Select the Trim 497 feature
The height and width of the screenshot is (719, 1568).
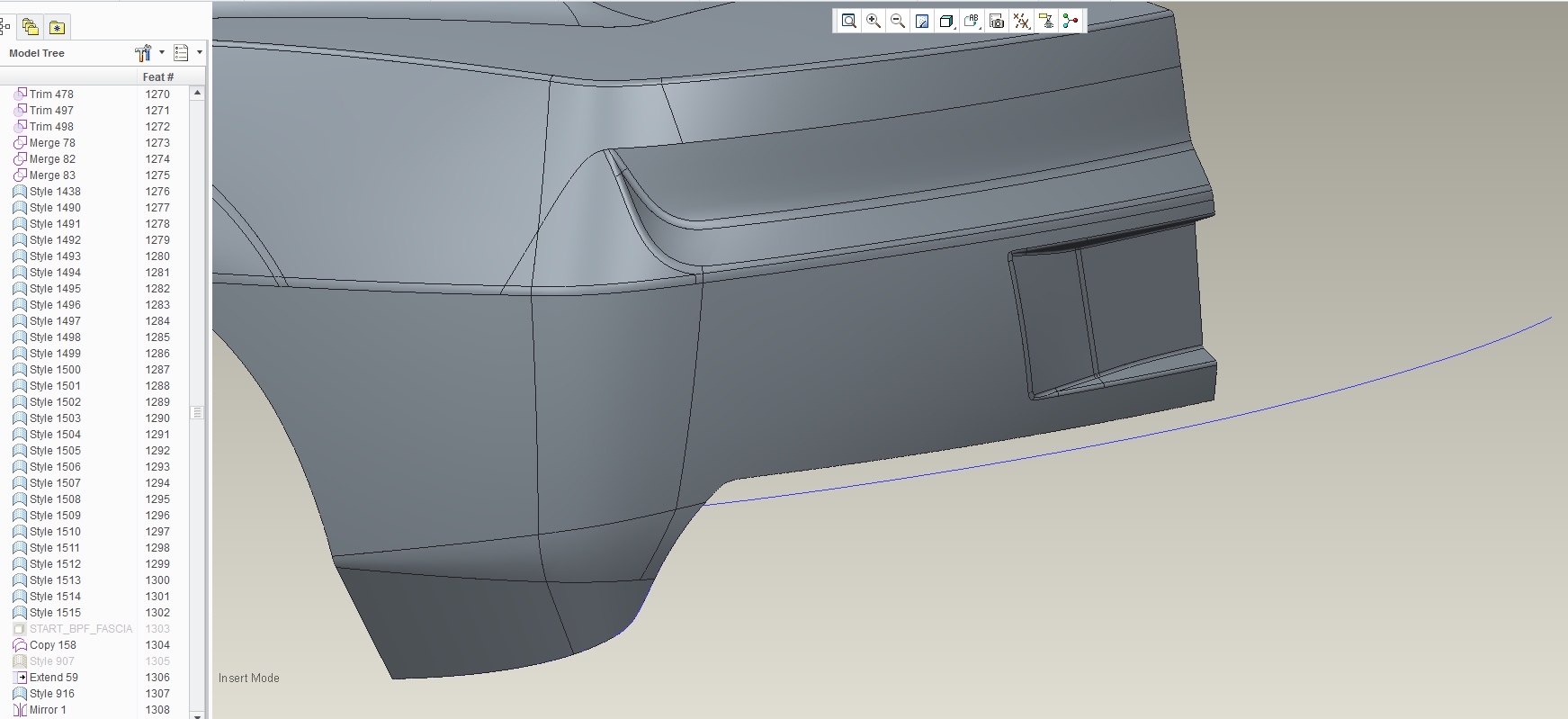pos(51,111)
